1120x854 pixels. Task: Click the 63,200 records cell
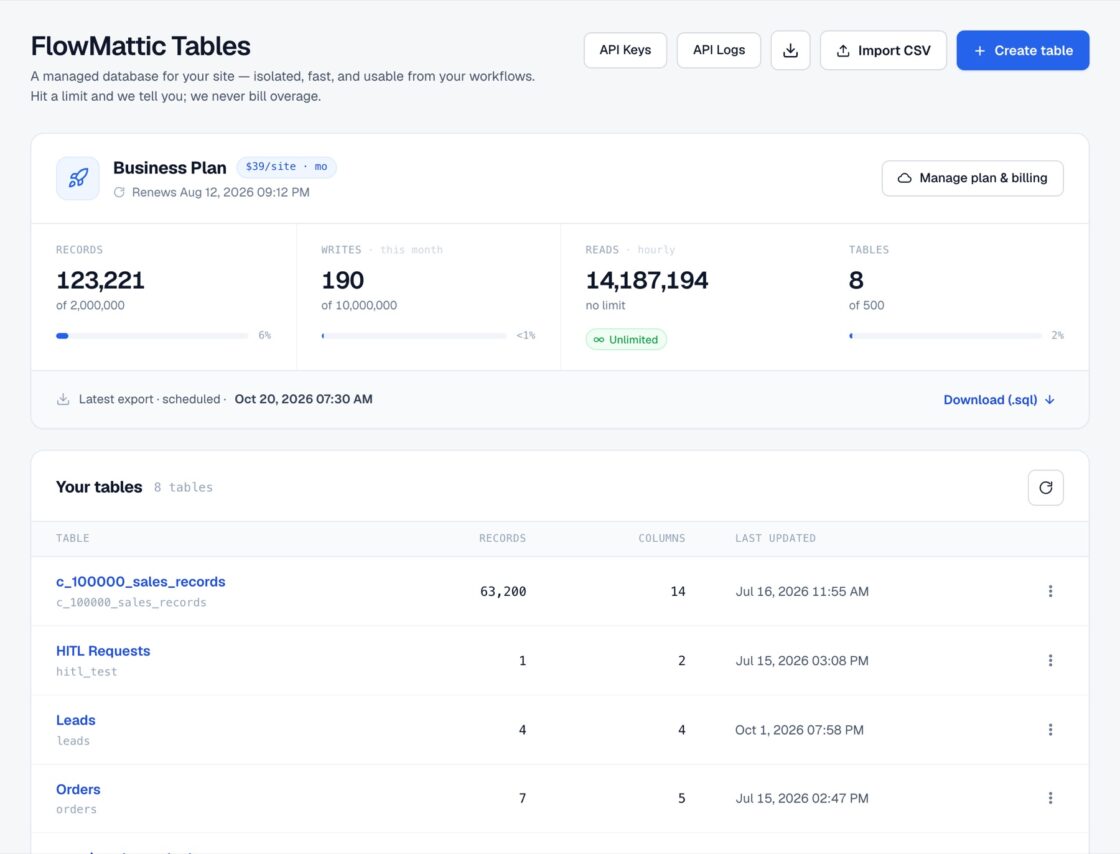coord(503,591)
